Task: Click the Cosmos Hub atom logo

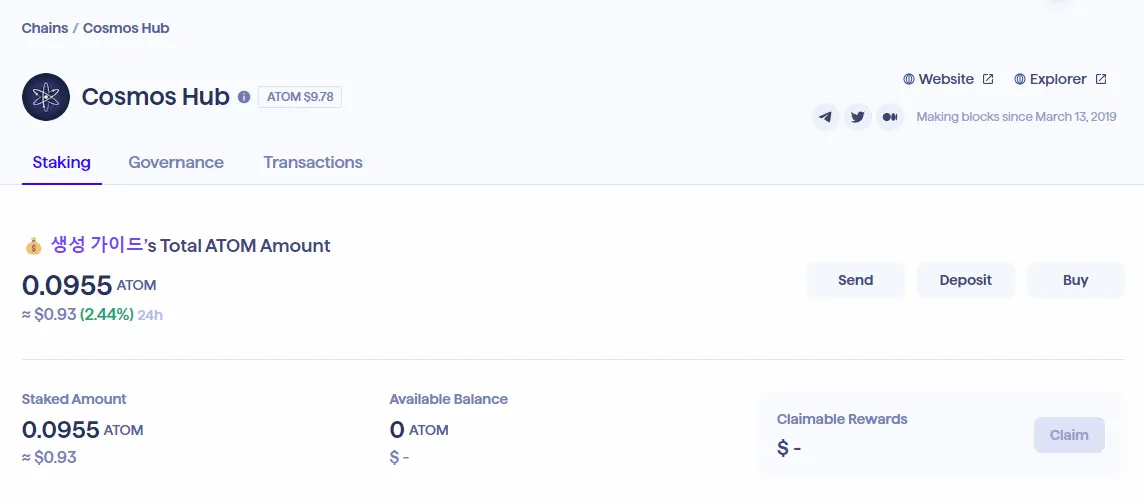Action: pyautogui.click(x=46, y=97)
